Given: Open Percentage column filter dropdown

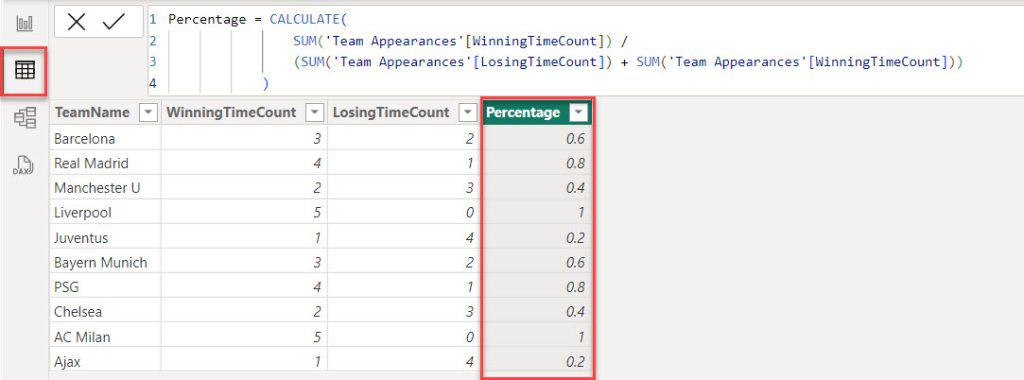Looking at the screenshot, I should coord(579,113).
